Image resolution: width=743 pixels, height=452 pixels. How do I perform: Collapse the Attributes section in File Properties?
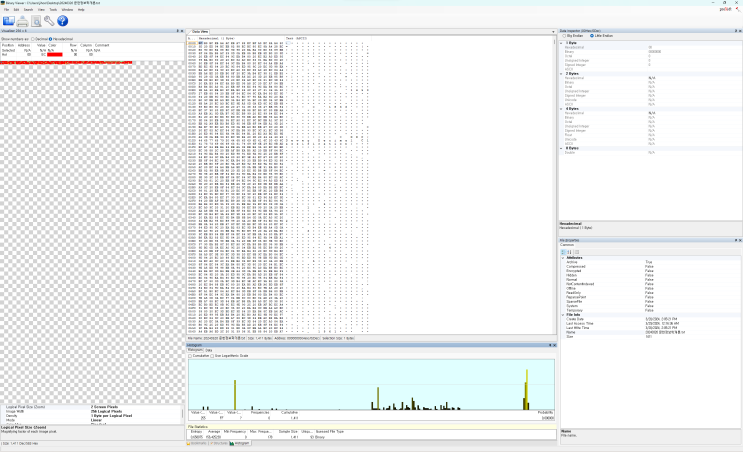tap(563, 258)
